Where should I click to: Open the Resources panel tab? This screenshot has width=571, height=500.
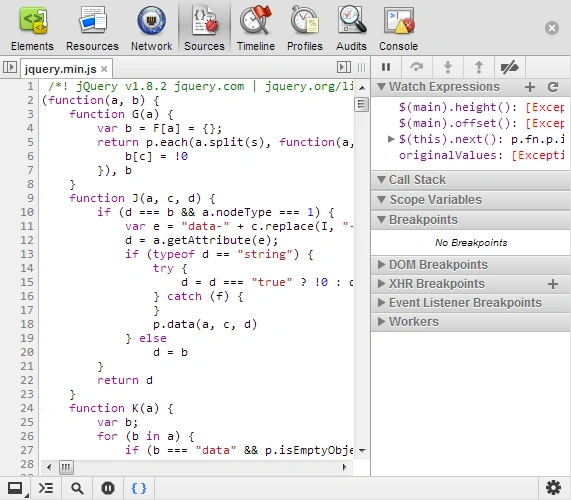[92, 29]
